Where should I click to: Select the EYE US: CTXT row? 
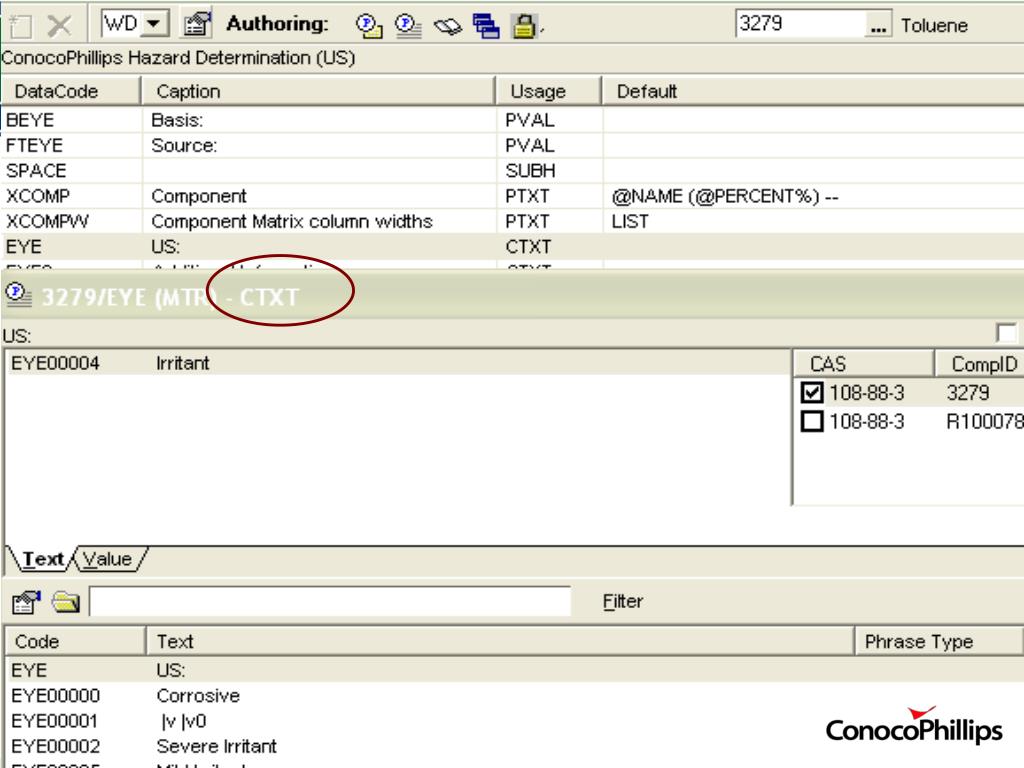pos(512,247)
